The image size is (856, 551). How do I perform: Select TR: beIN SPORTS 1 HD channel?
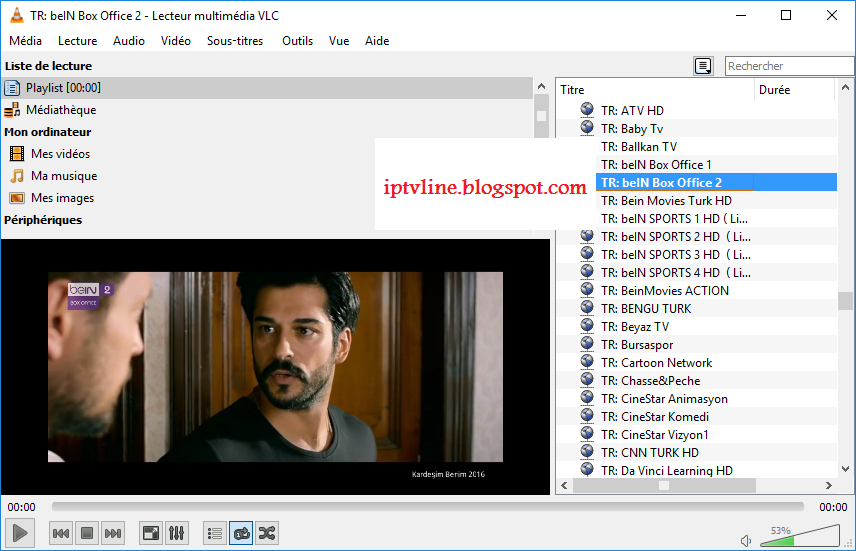[674, 219]
